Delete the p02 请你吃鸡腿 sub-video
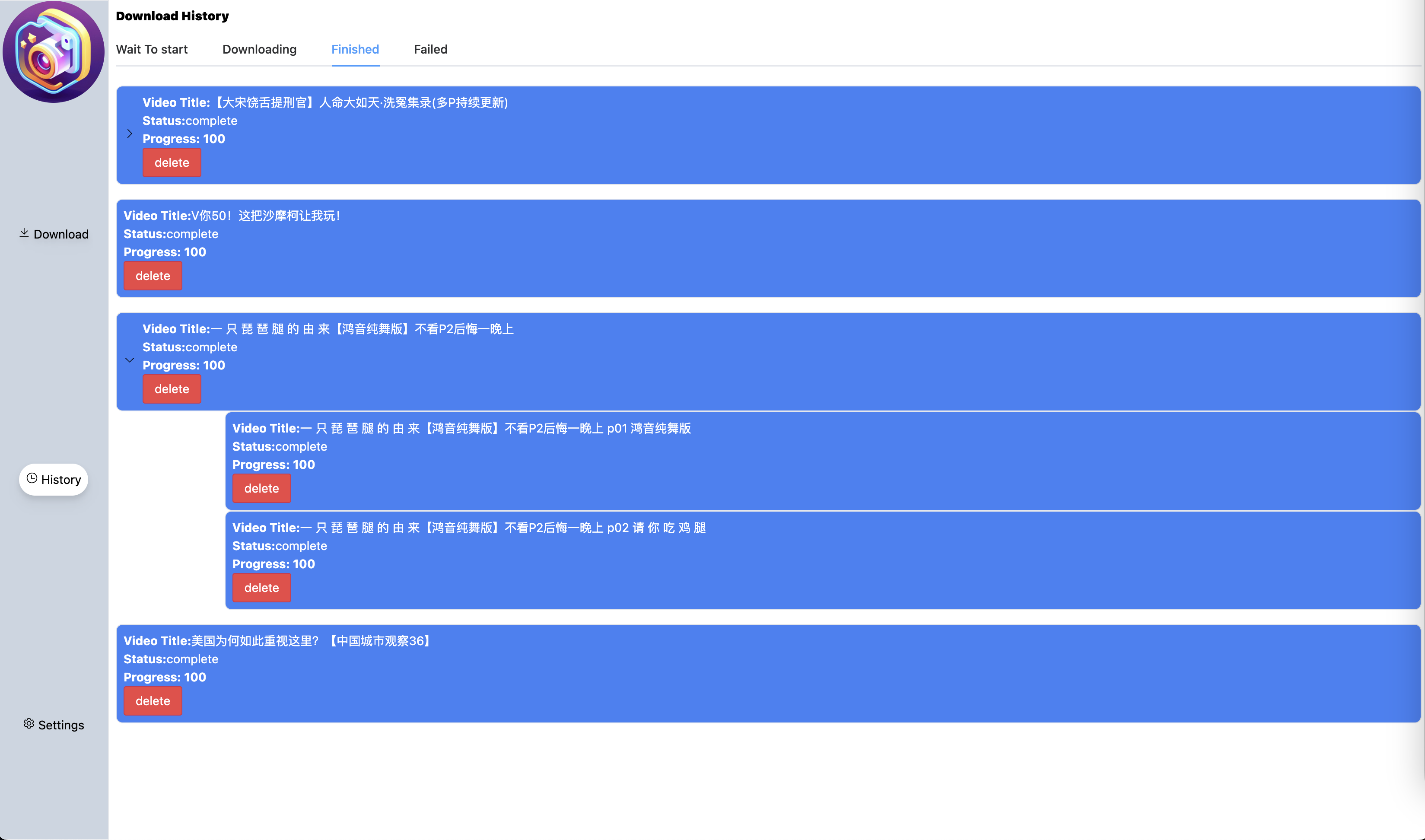Viewport: 1425px width, 840px height. (x=261, y=588)
